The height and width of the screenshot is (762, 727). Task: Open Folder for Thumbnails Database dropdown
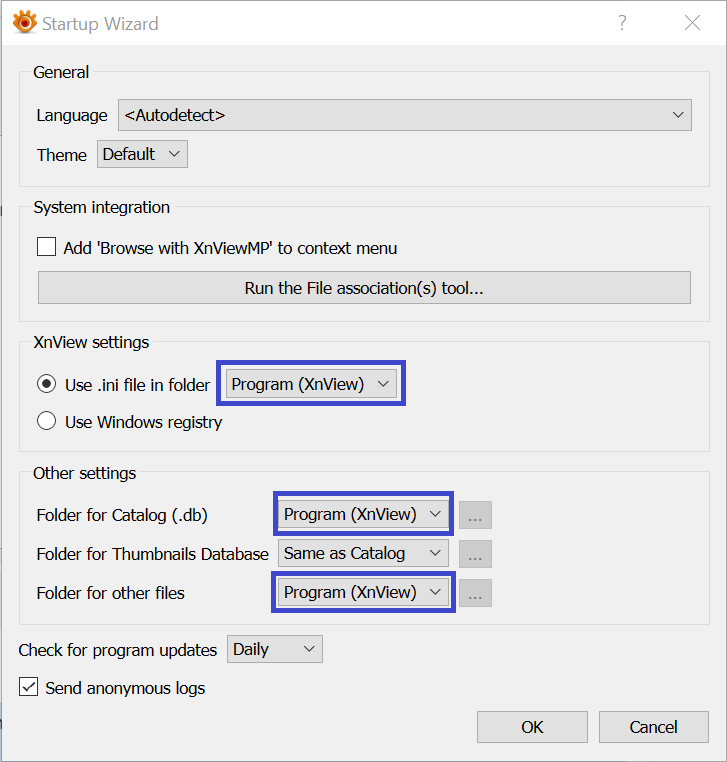pos(363,553)
